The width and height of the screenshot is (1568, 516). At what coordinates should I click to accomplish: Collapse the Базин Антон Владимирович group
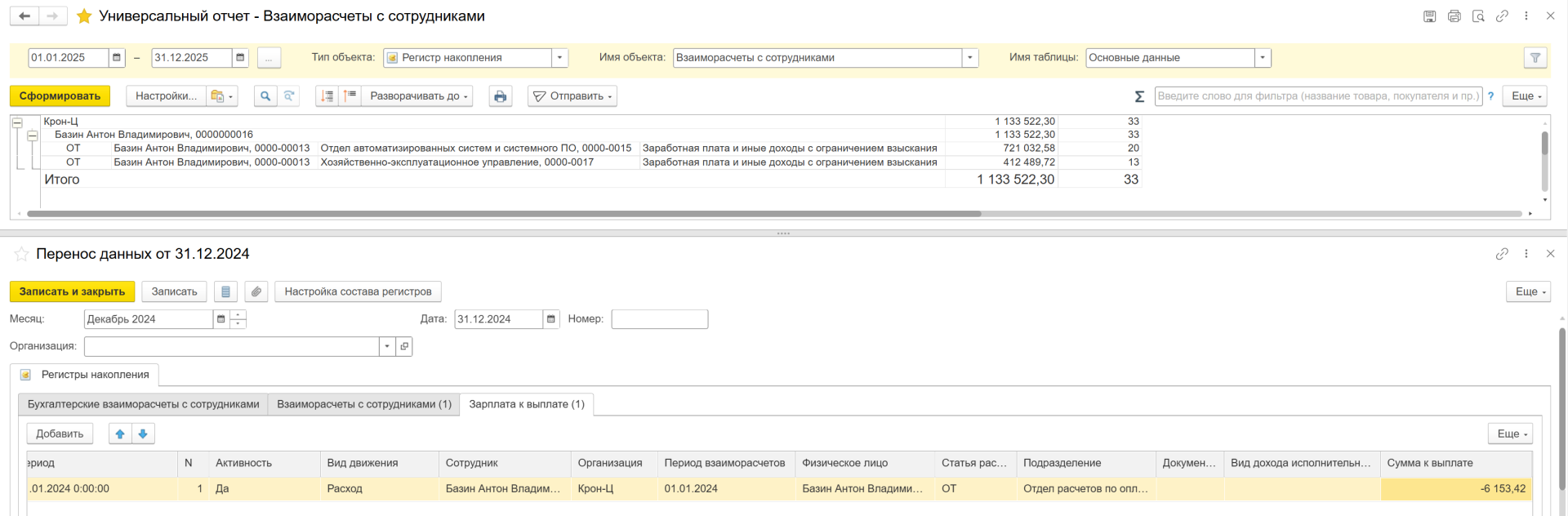[33, 136]
